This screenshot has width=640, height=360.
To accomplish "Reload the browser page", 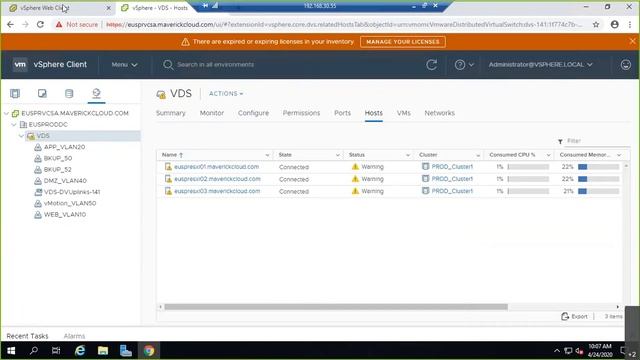I will [40, 24].
